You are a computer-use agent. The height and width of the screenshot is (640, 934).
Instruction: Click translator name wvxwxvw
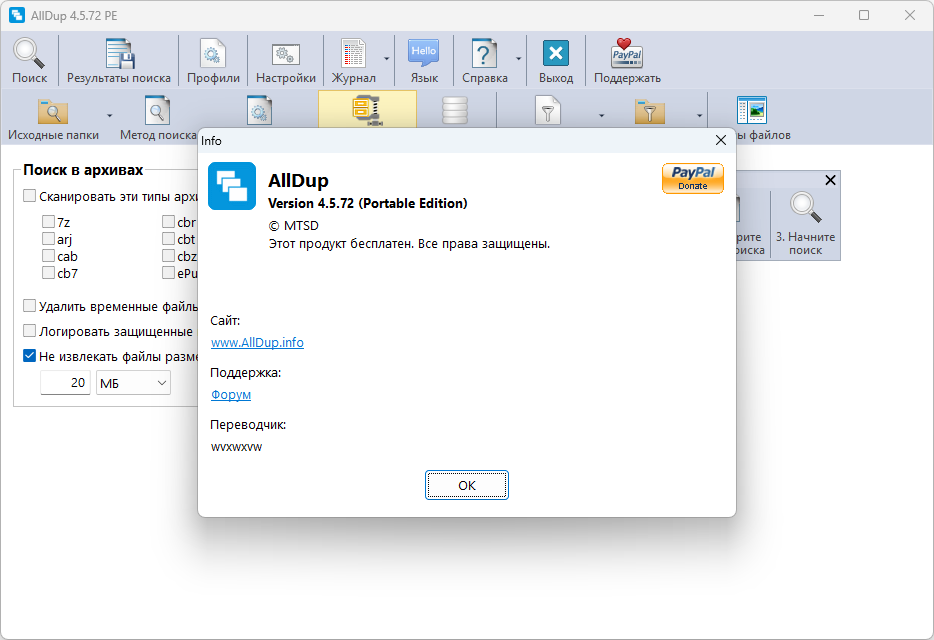coord(236,447)
